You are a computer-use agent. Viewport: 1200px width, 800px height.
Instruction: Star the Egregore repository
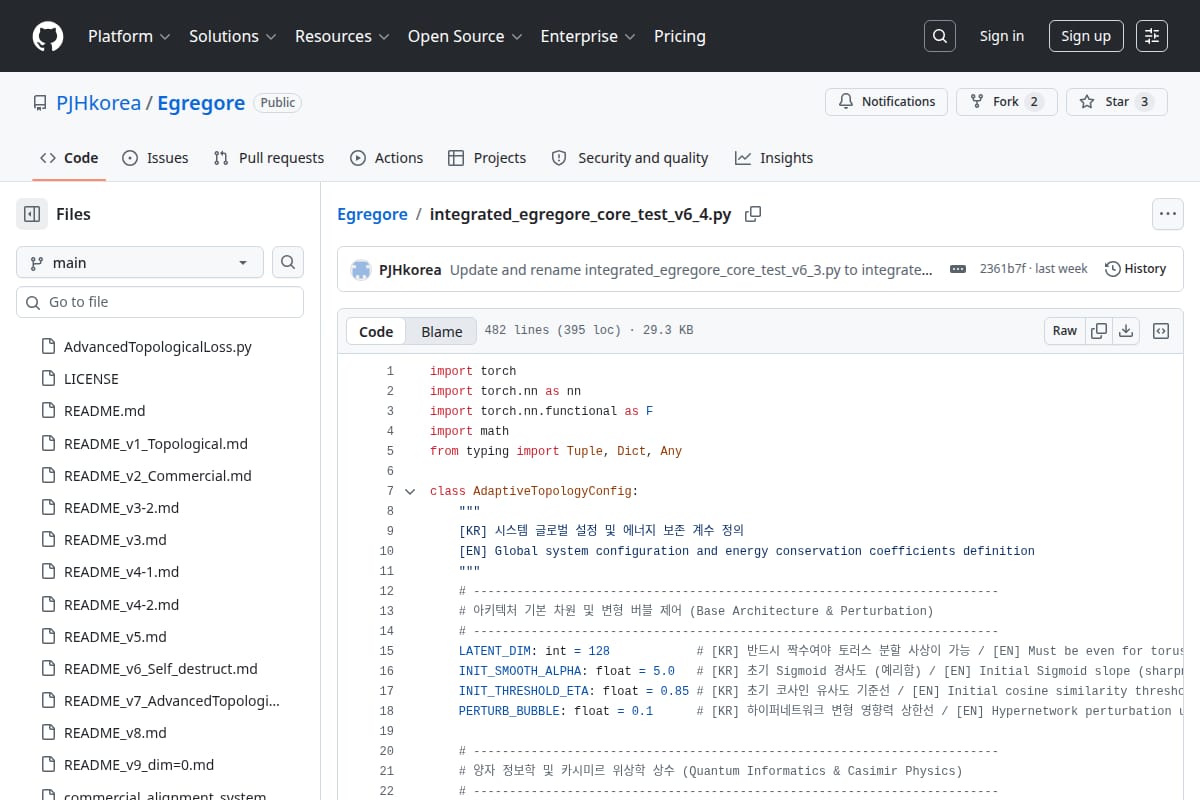[x=1117, y=102]
